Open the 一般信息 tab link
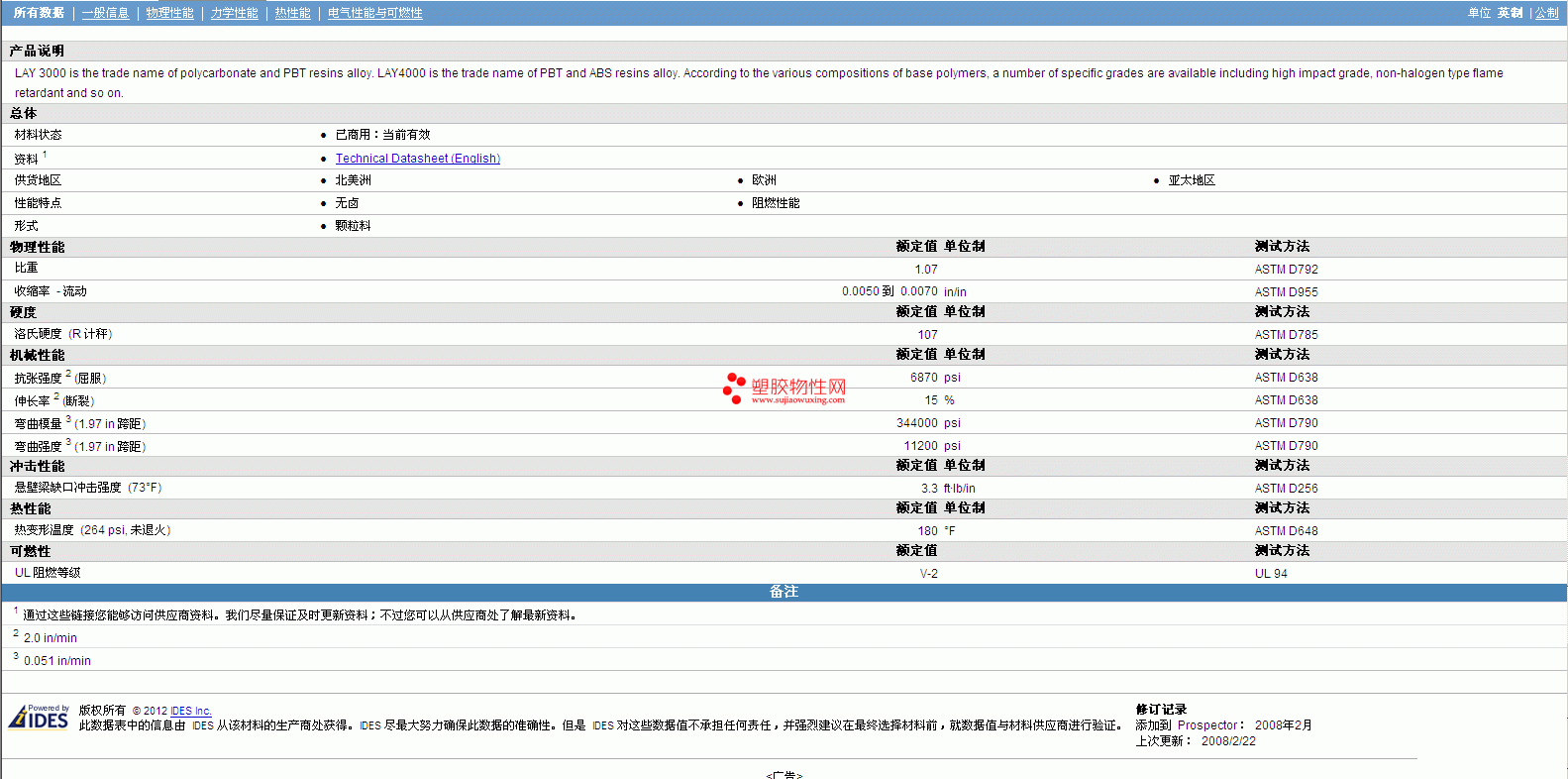 click(x=106, y=13)
